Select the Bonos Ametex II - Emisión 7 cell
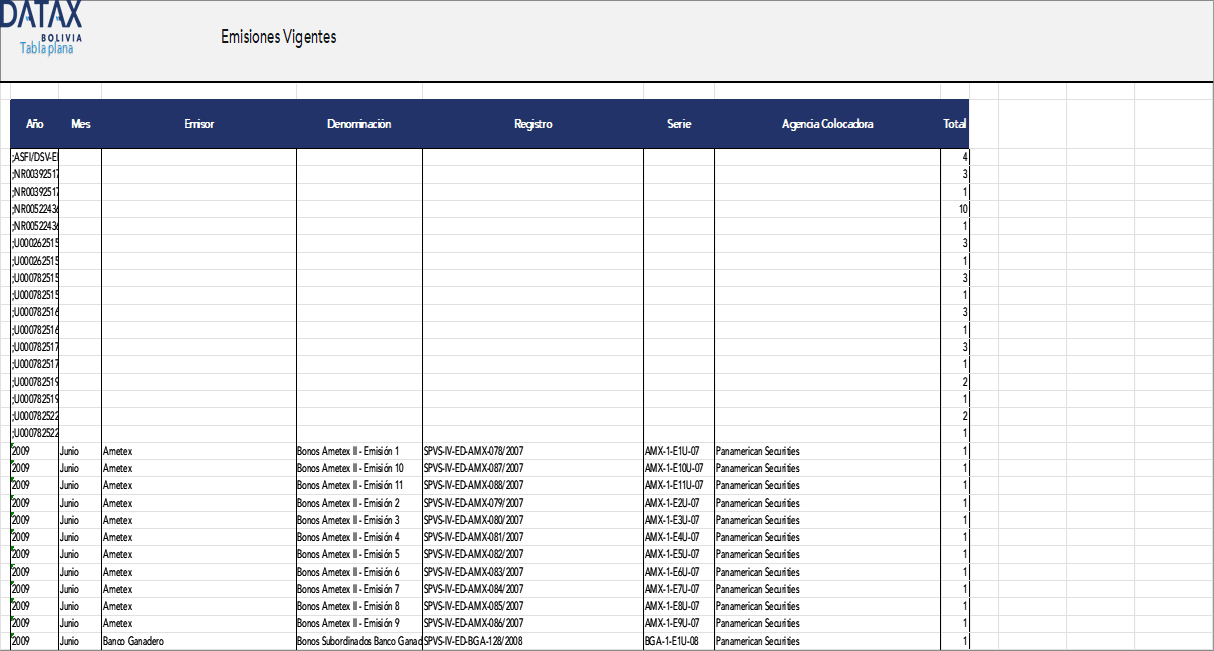Screen dimensions: 1214x651 point(359,589)
